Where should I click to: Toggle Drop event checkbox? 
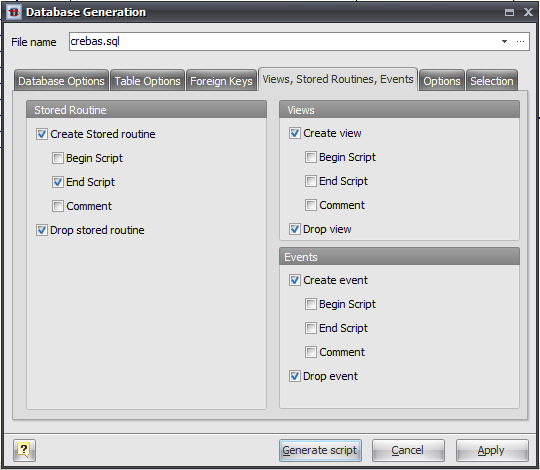[295, 376]
